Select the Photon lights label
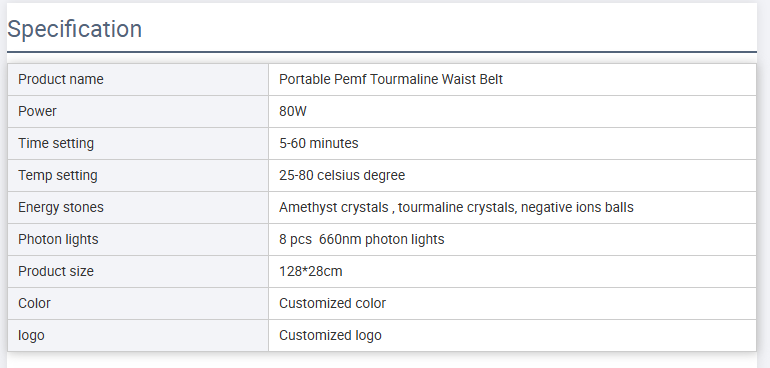The image size is (770, 368). [x=58, y=239]
